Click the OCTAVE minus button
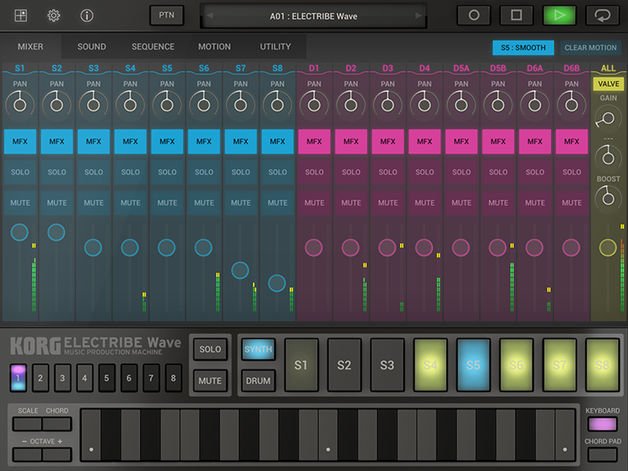 pos(27,455)
